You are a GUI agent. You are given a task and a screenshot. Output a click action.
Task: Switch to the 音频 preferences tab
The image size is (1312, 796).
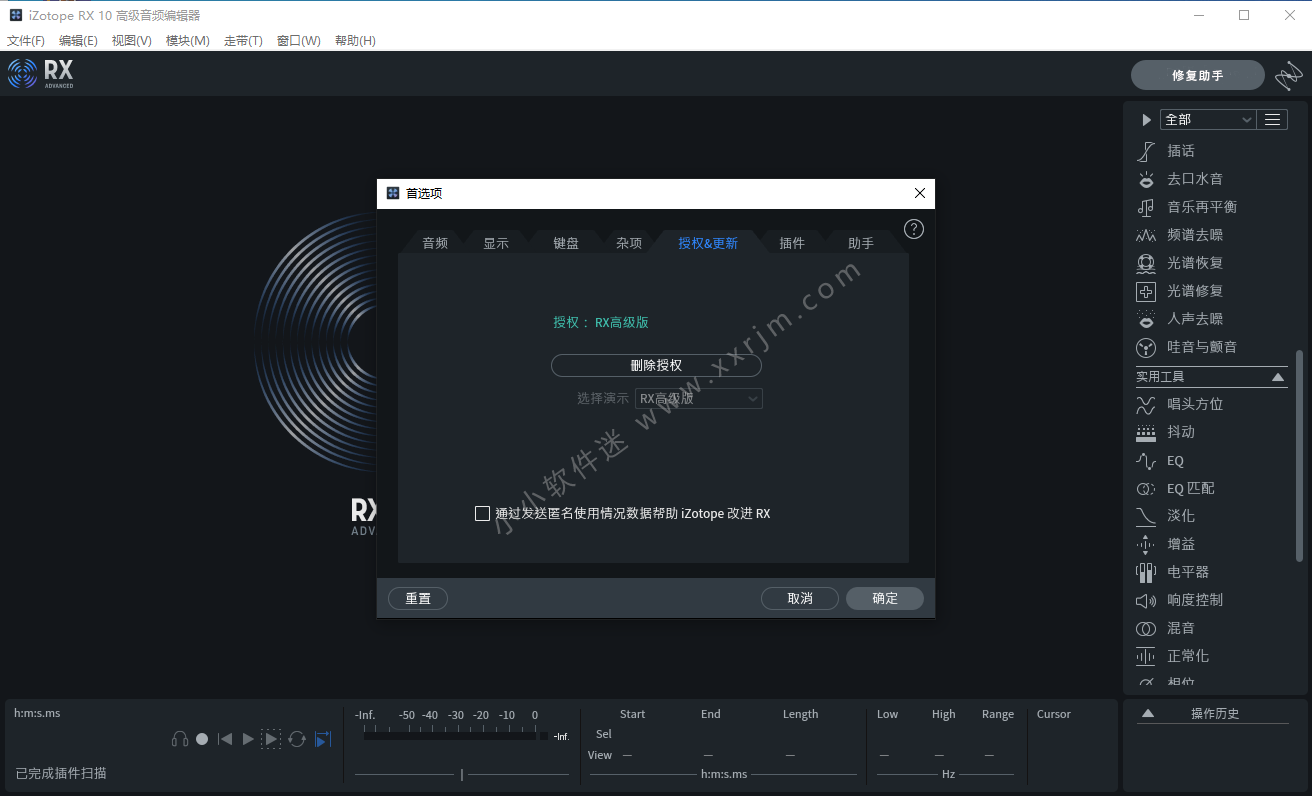pos(435,243)
